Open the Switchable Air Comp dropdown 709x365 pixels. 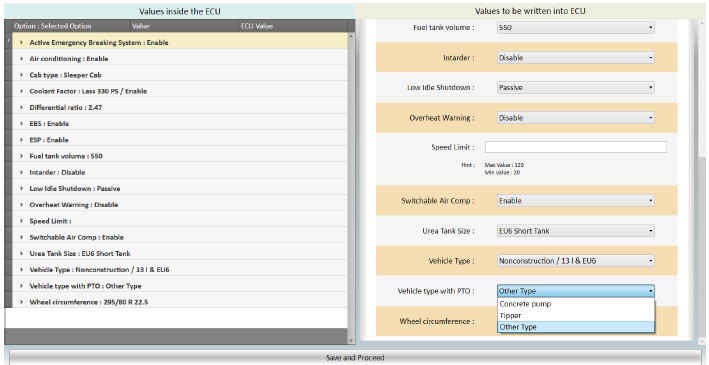576,200
